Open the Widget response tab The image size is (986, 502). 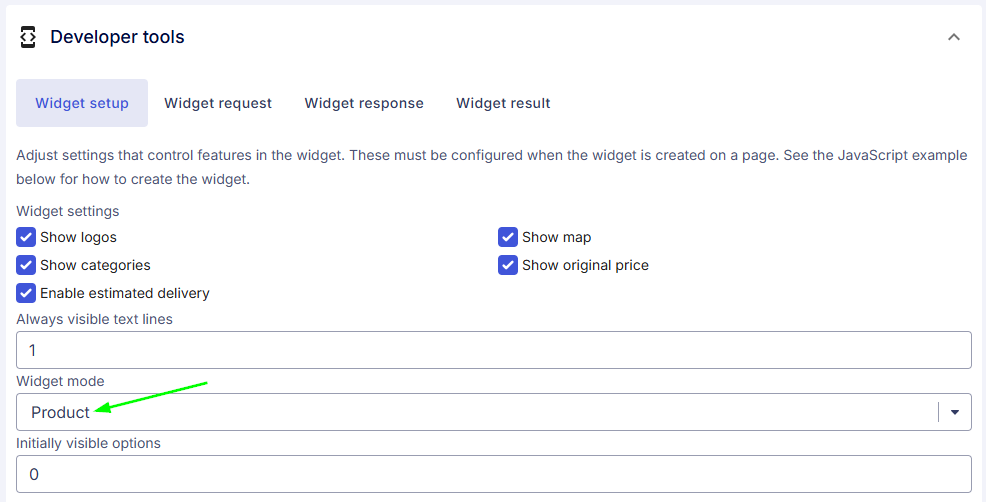pyautogui.click(x=364, y=103)
